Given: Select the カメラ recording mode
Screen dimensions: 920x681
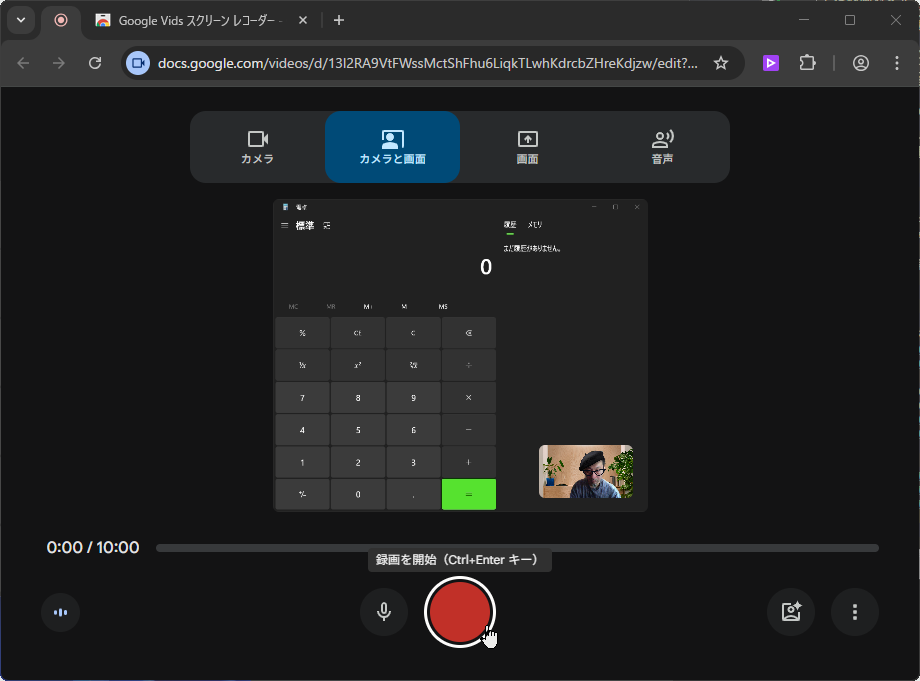Looking at the screenshot, I should click(x=258, y=147).
